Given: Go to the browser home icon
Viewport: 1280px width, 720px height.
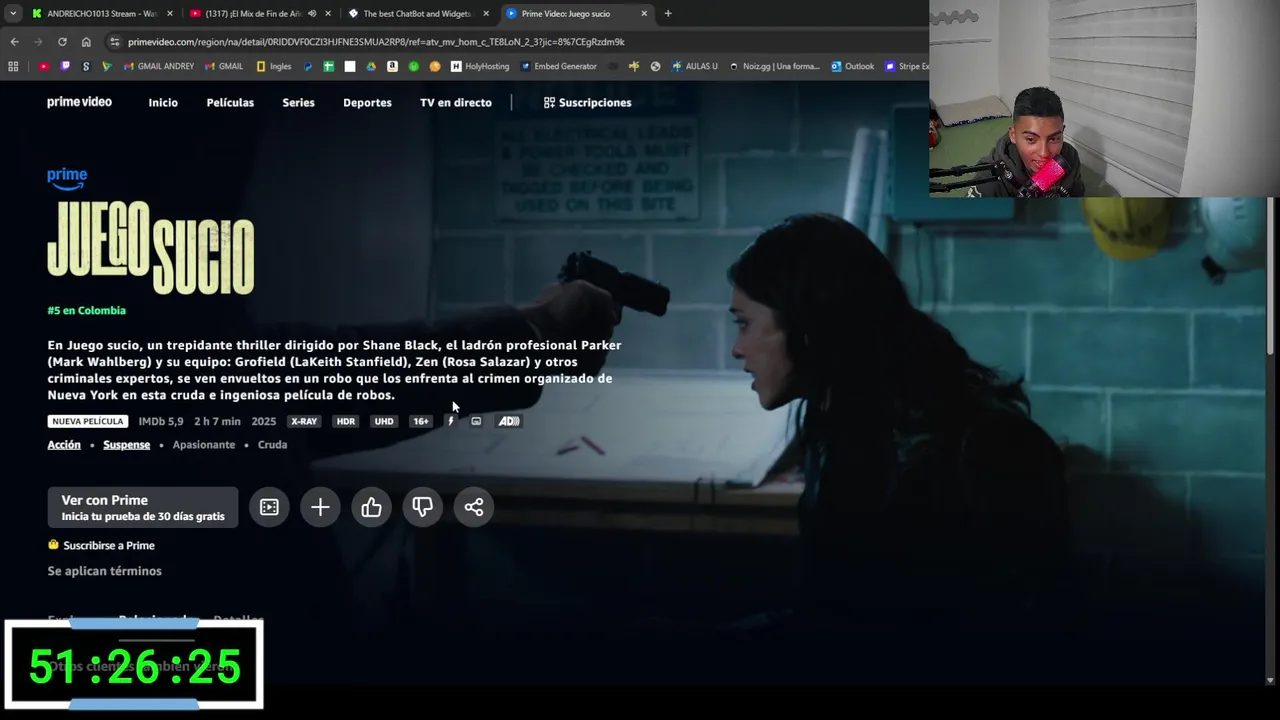Looking at the screenshot, I should 86,42.
